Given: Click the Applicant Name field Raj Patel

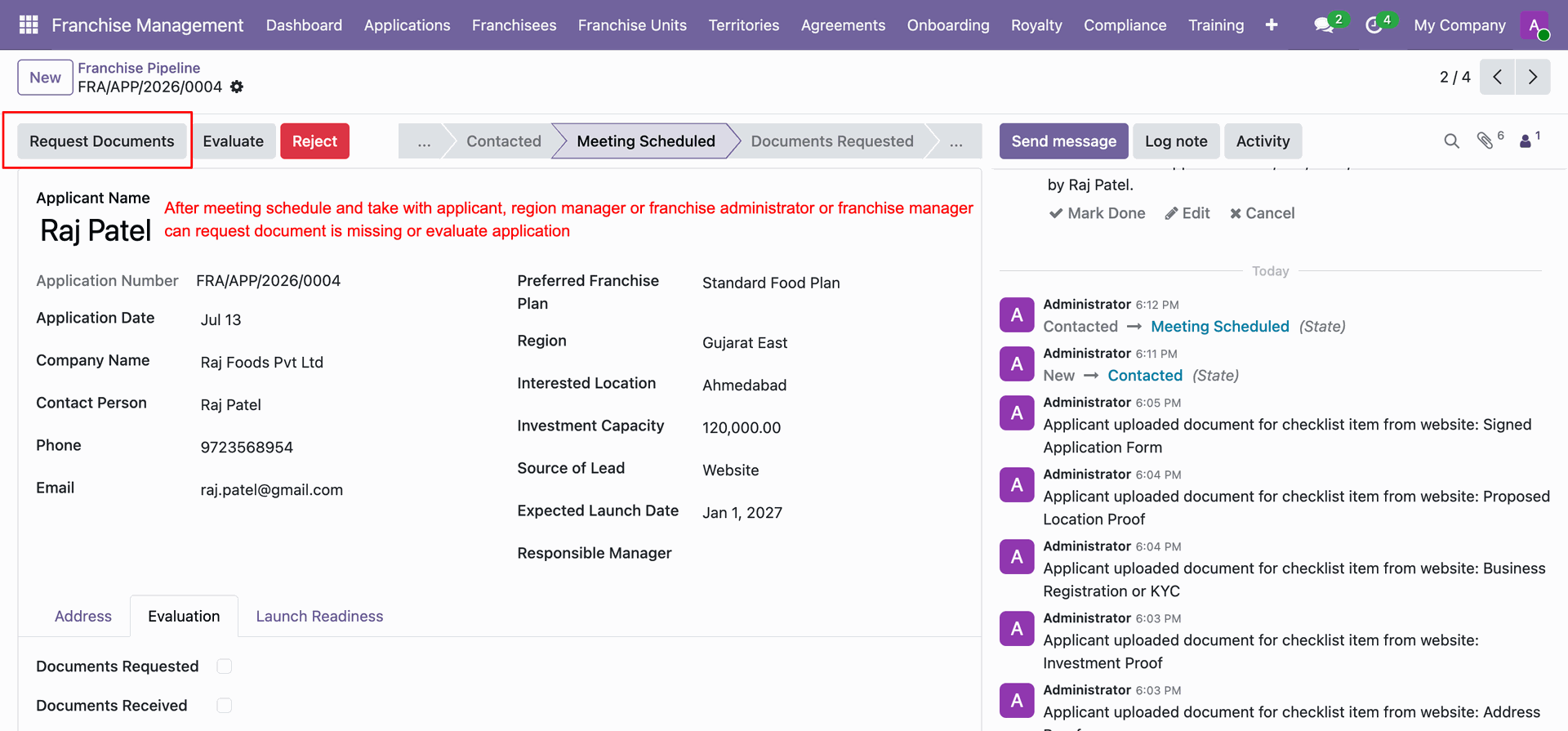Looking at the screenshot, I should click(96, 230).
